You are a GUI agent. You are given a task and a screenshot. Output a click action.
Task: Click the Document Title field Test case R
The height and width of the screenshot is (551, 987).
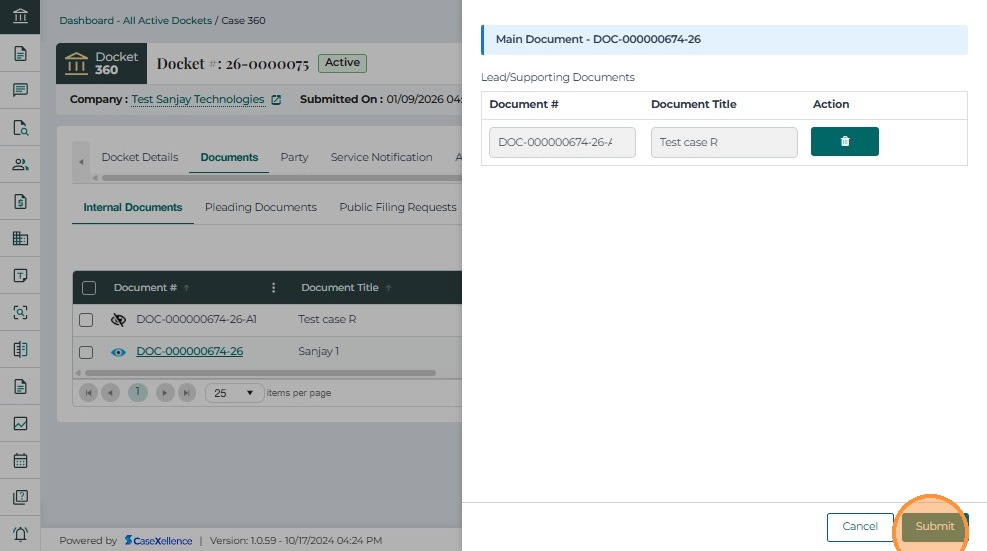click(724, 142)
